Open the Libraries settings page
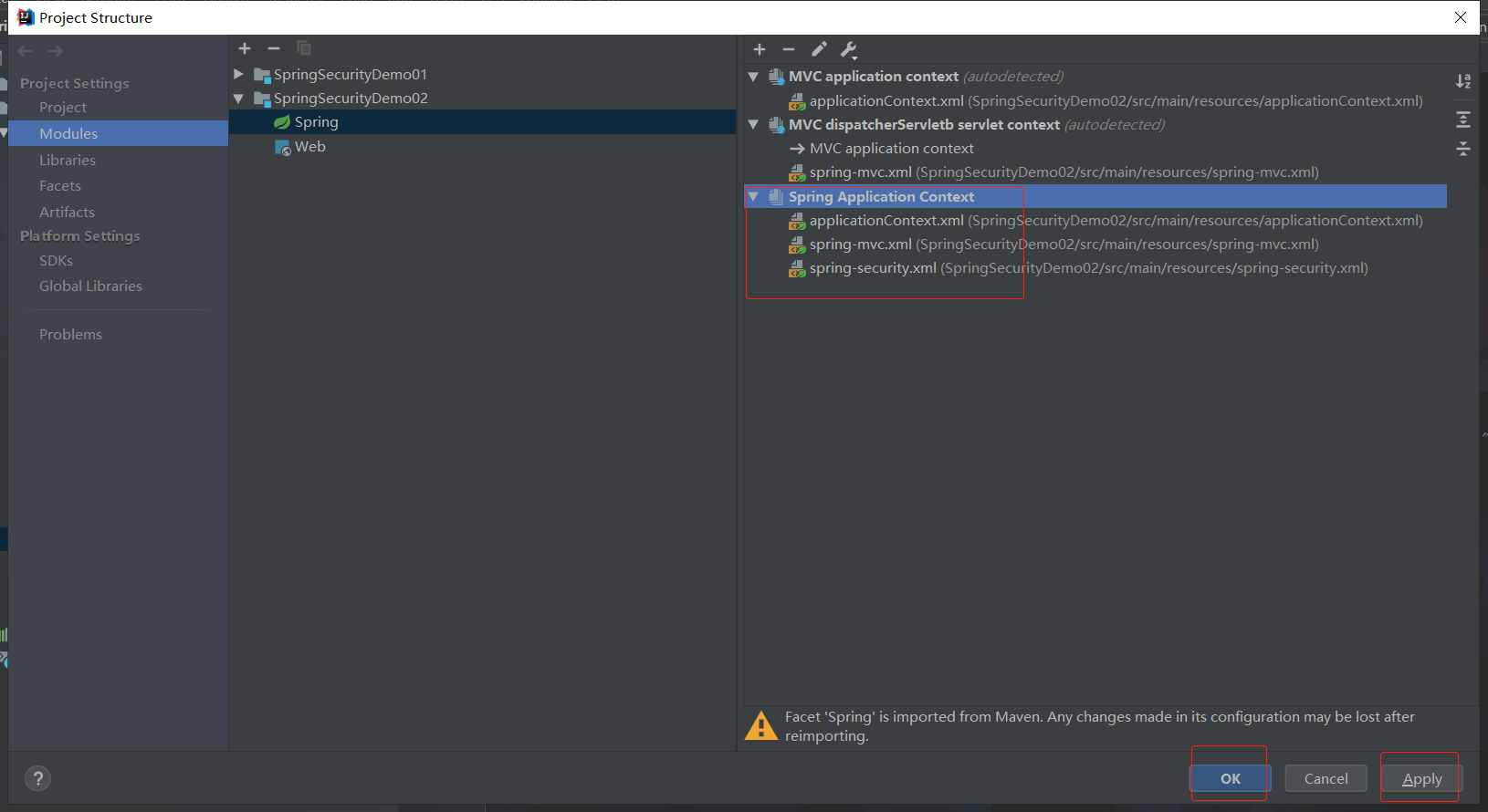 click(x=68, y=161)
